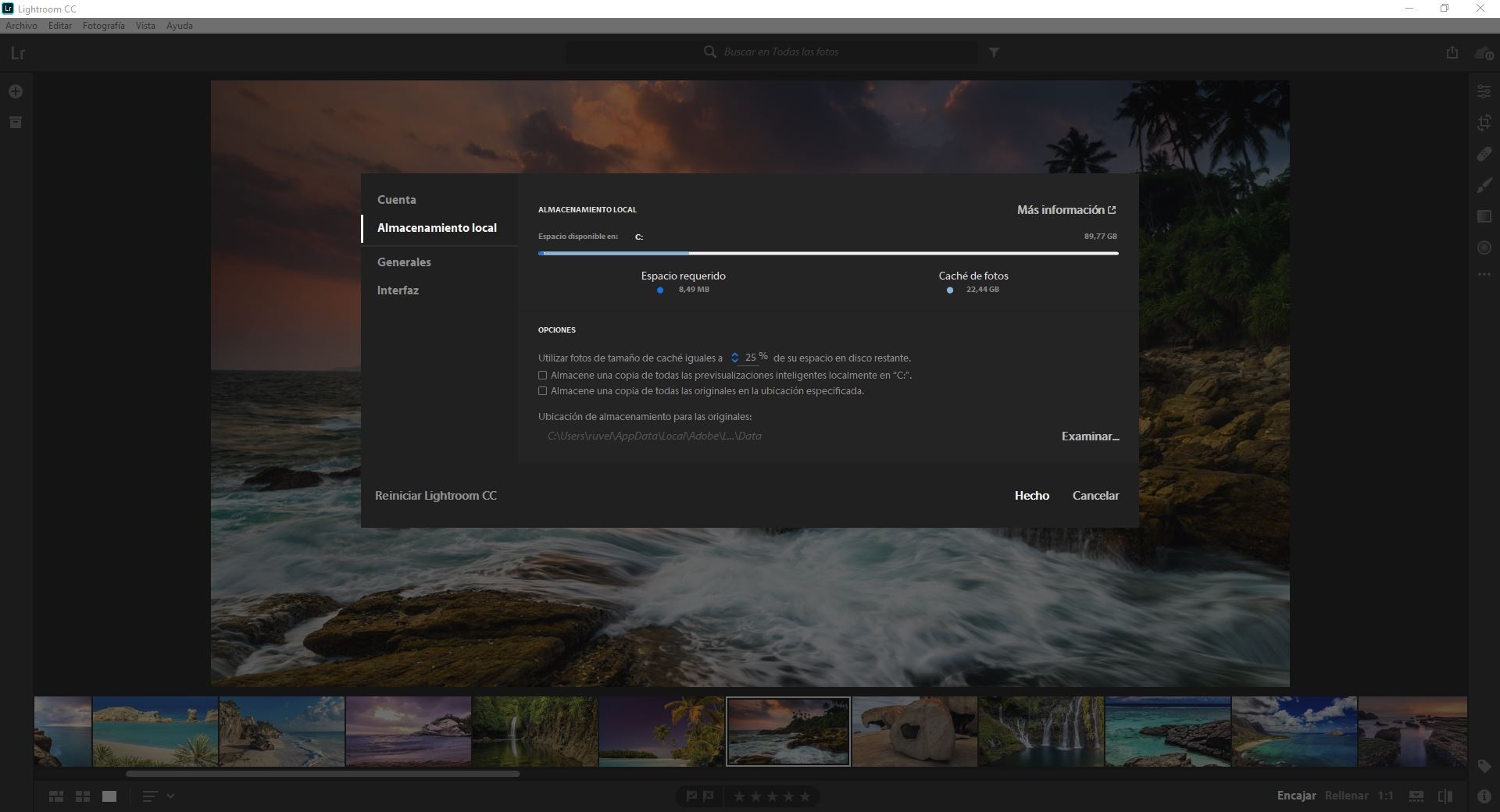Enable storing a copy of all originals

coord(542,391)
